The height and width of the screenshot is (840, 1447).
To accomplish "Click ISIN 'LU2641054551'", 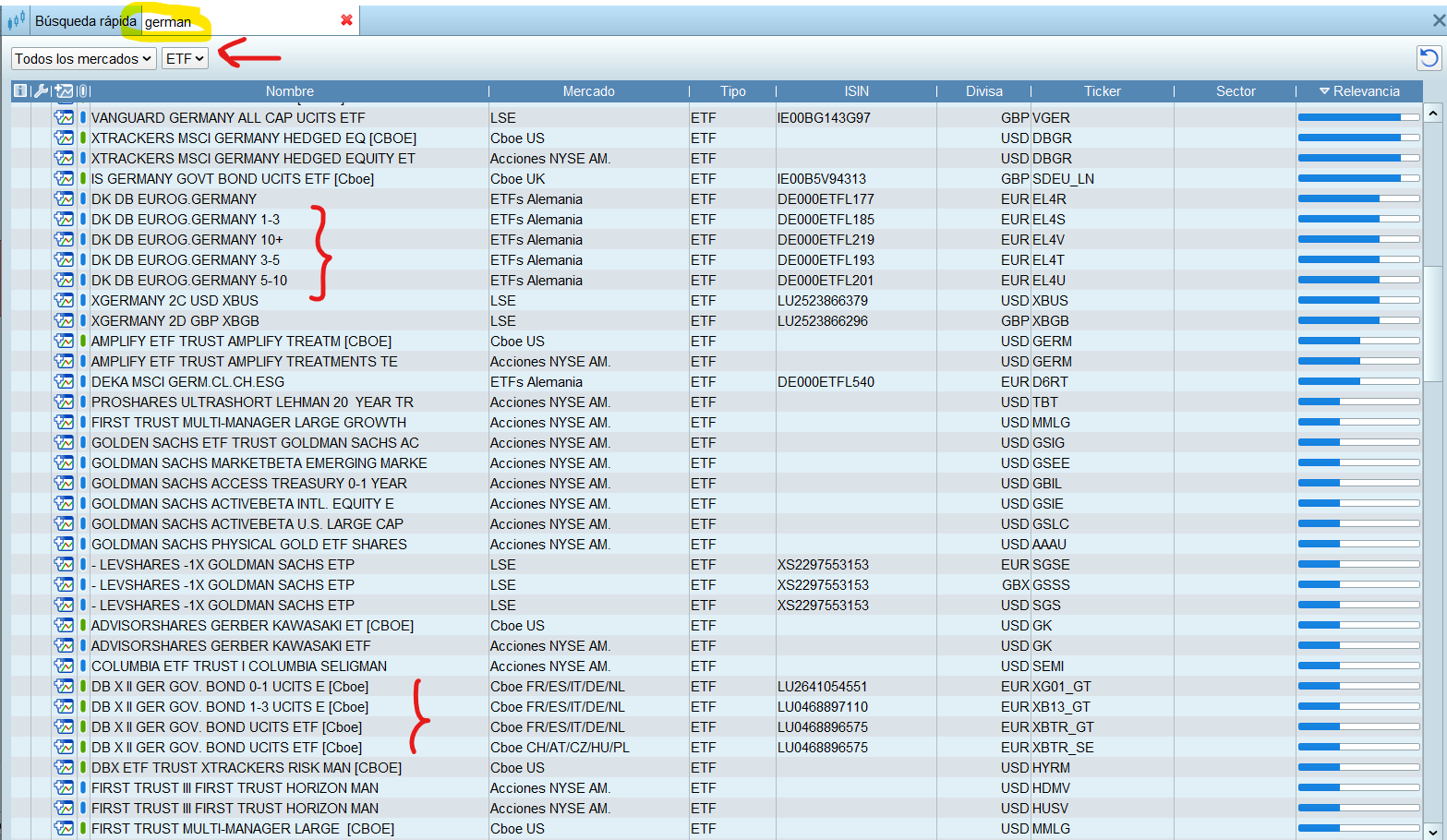I will coord(823,686).
